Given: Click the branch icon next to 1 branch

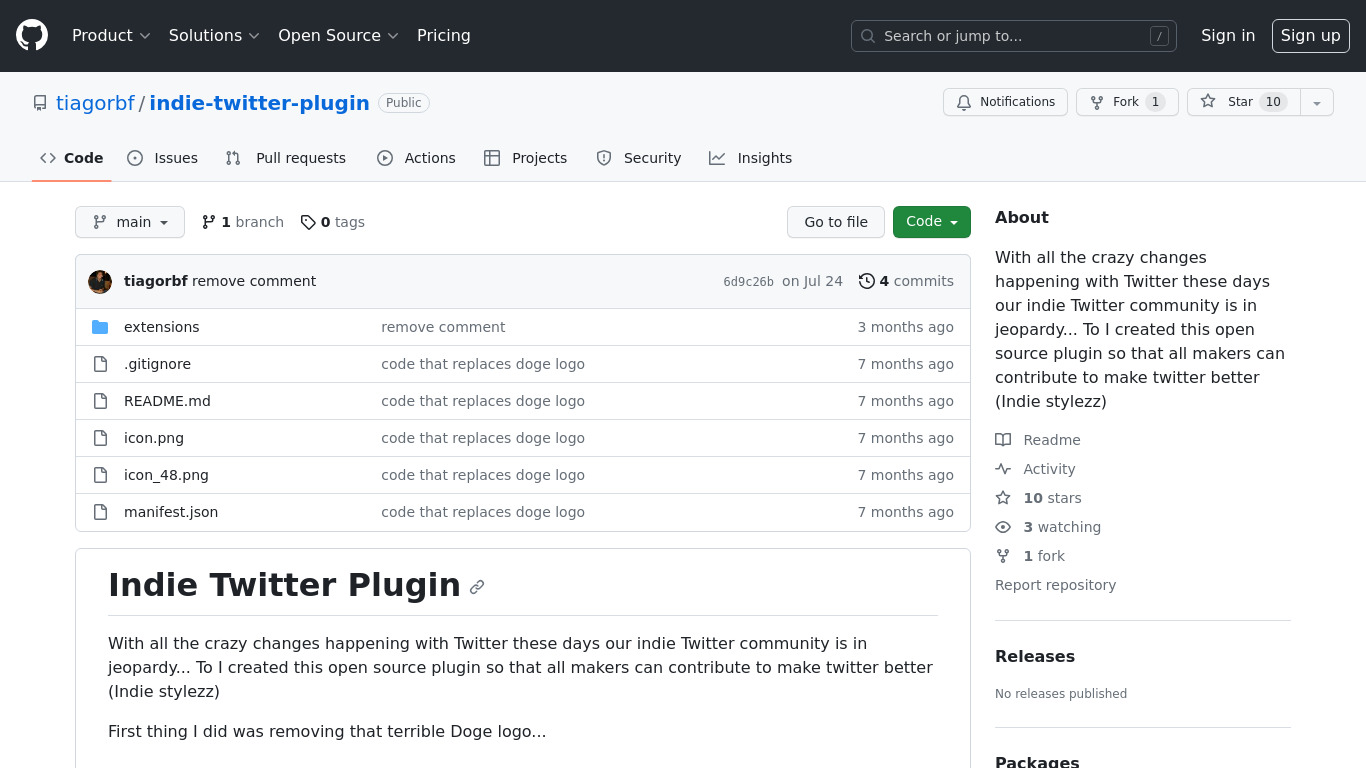Looking at the screenshot, I should pos(209,222).
